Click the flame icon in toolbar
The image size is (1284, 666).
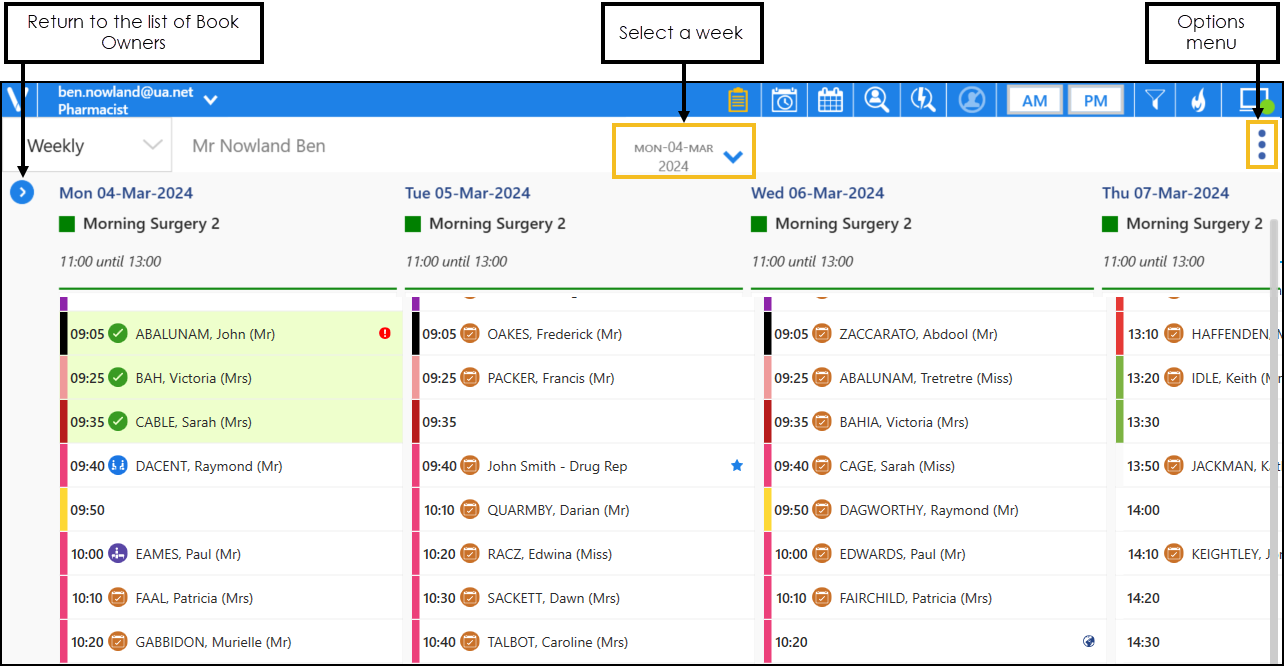(1198, 100)
